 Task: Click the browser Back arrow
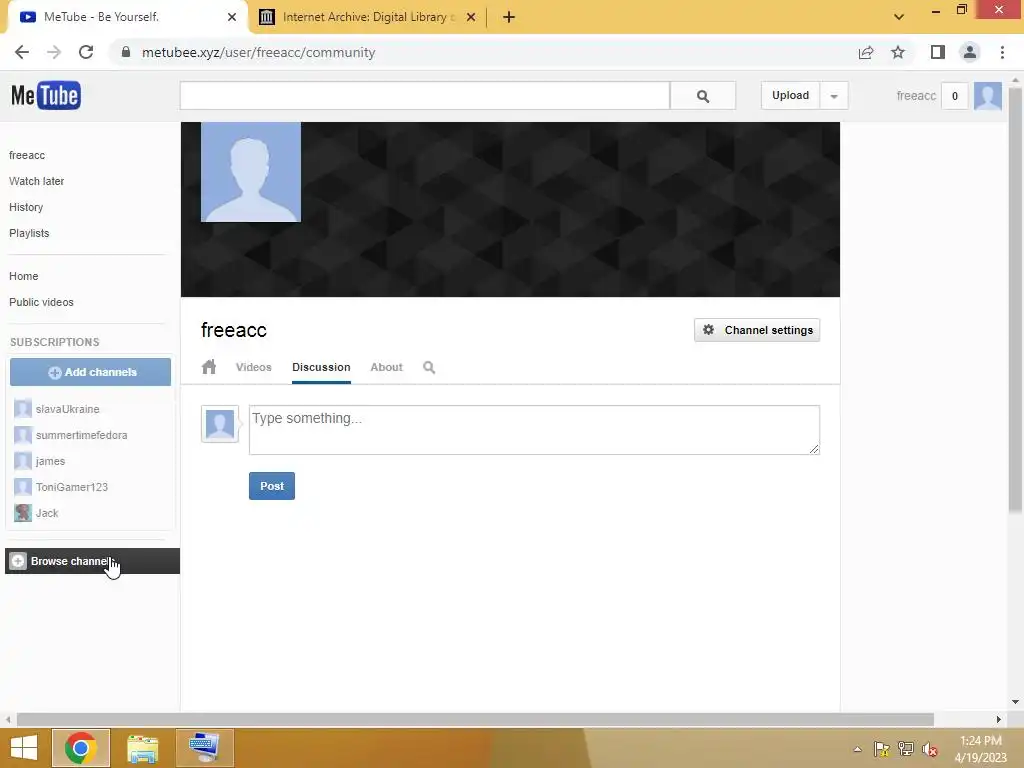coord(22,52)
